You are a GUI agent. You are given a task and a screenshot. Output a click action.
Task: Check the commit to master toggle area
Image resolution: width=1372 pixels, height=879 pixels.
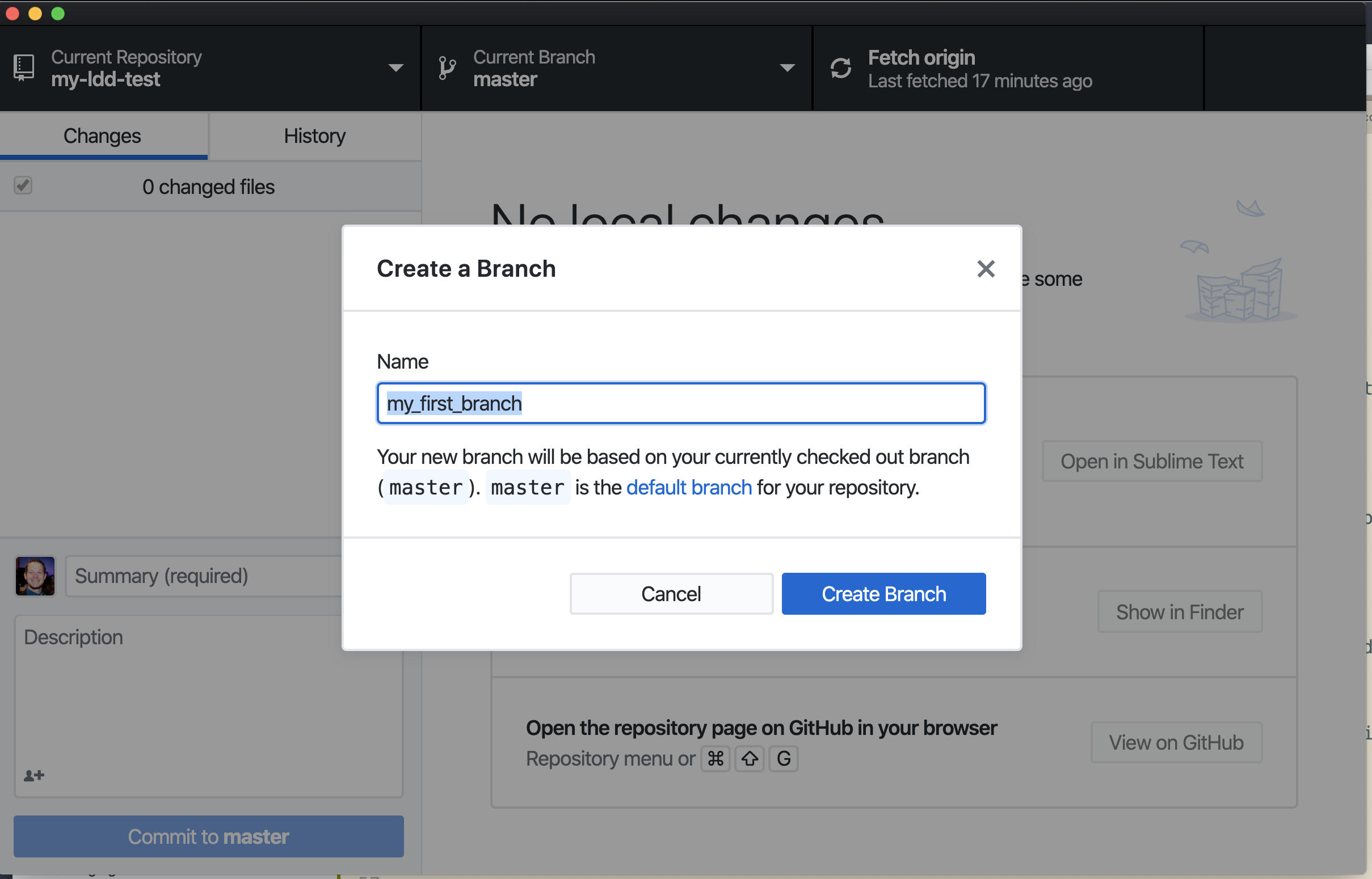(208, 836)
